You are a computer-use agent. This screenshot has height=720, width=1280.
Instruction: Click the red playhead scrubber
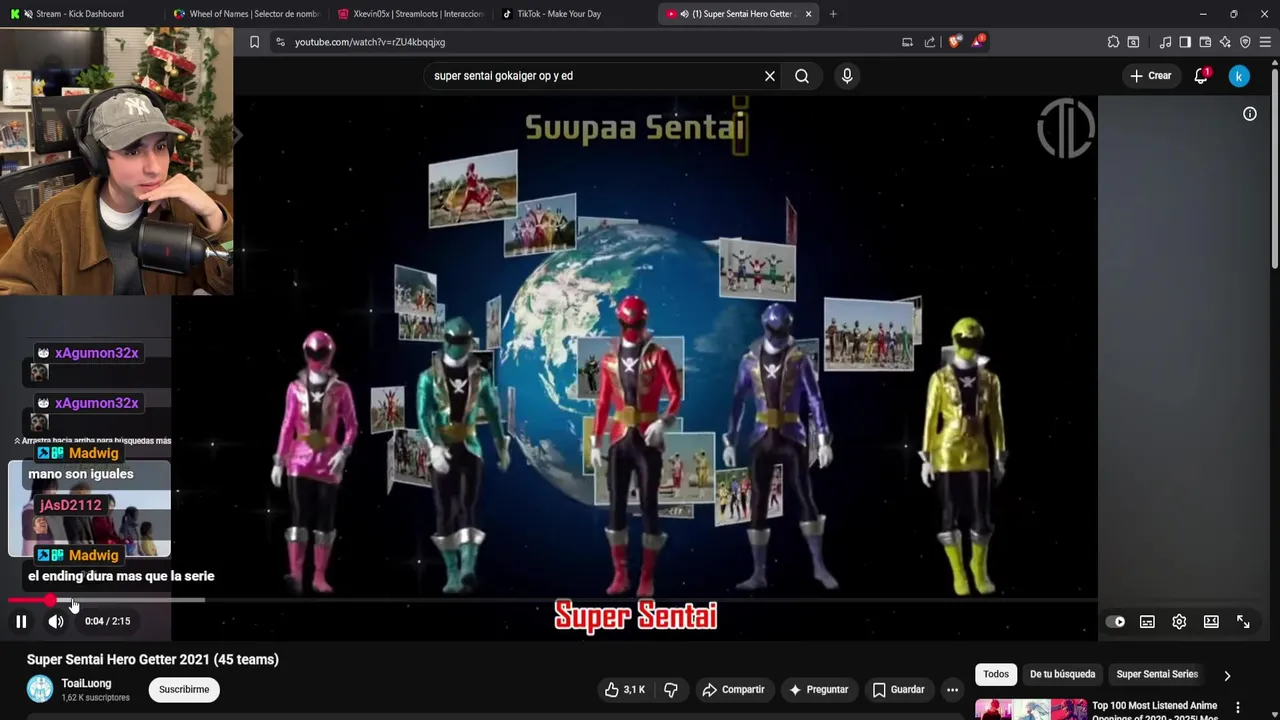[x=50, y=600]
